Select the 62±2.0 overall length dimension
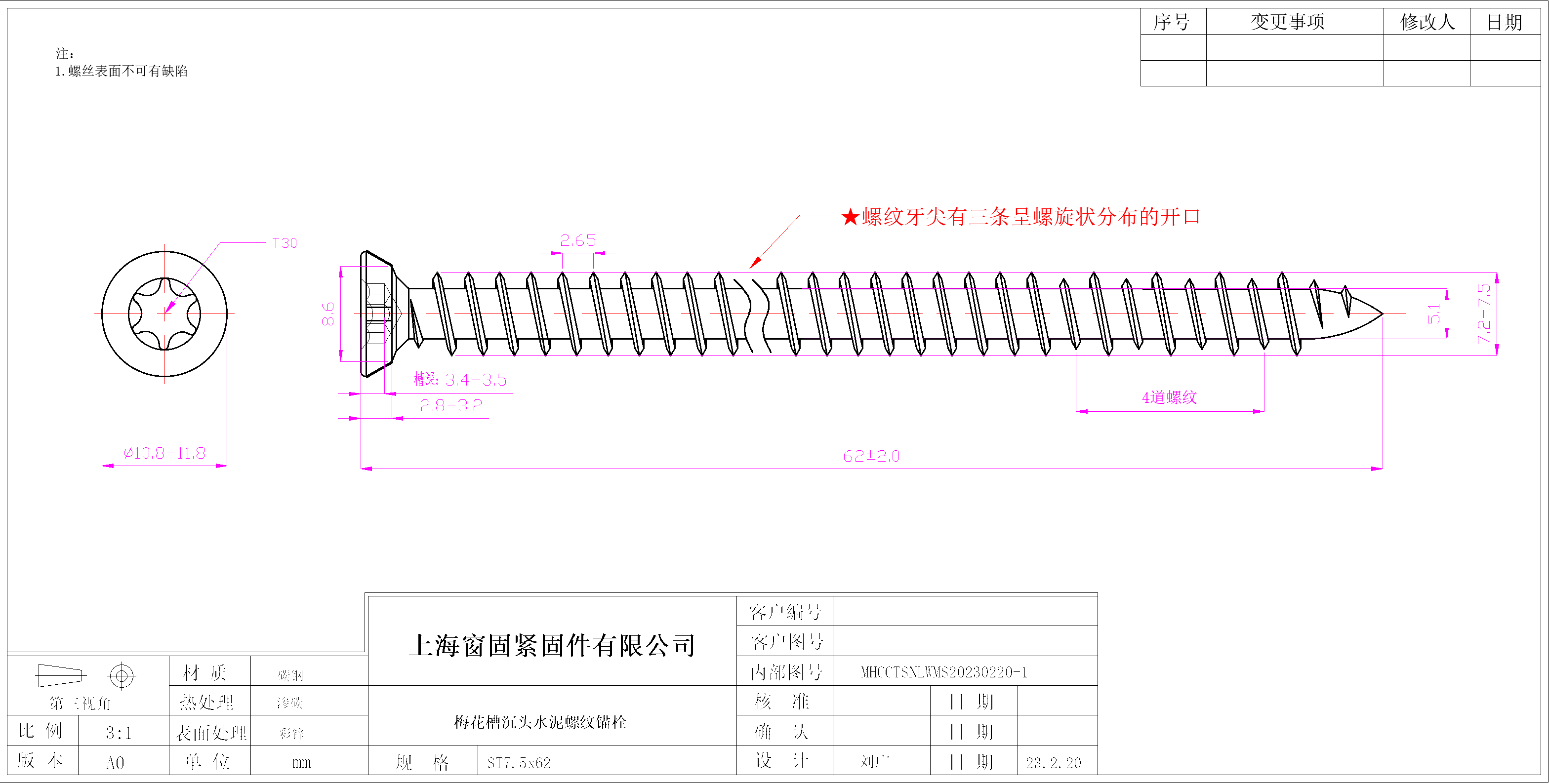Viewport: 1549px width, 784px height. click(871, 456)
